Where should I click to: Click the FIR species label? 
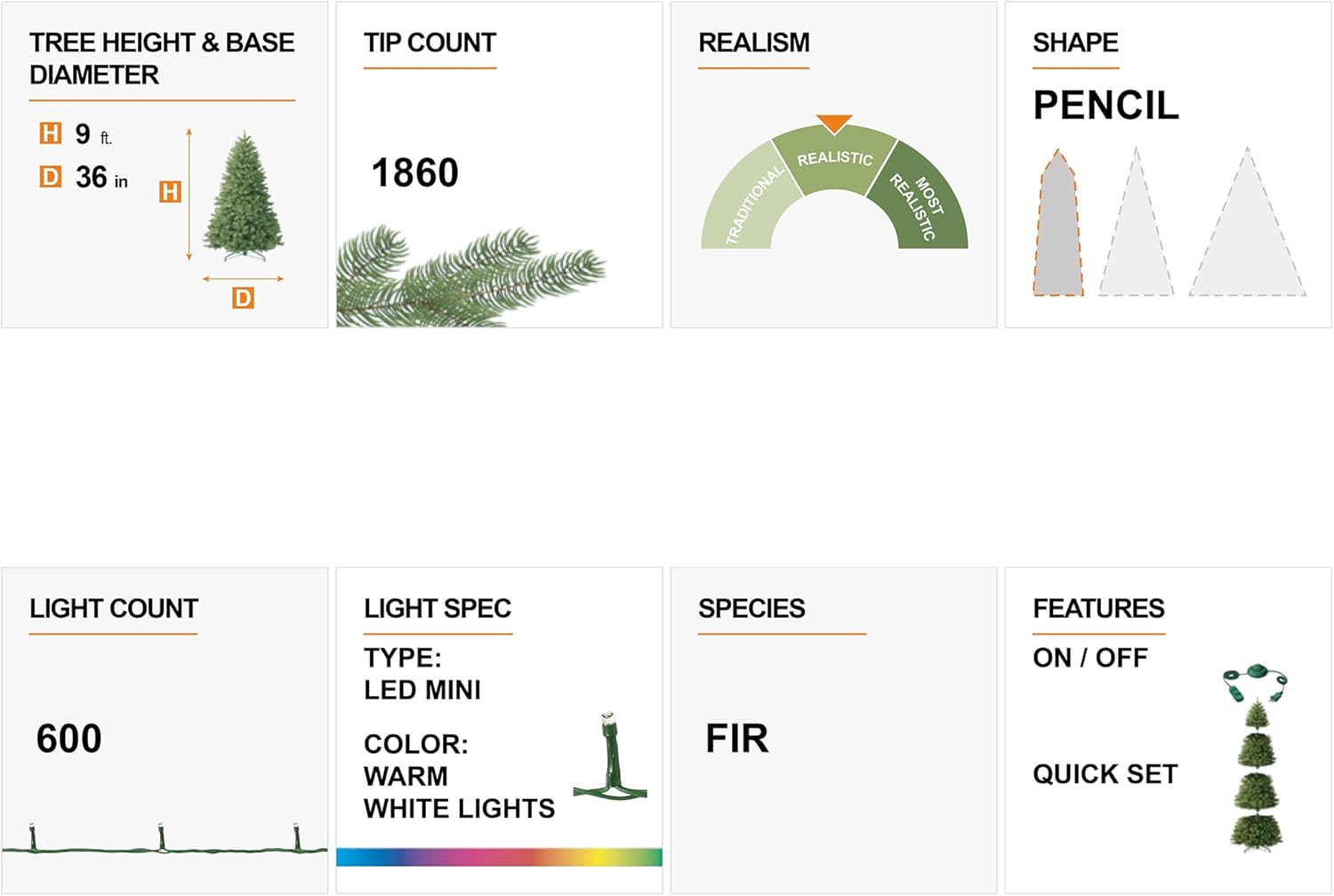[x=736, y=739]
